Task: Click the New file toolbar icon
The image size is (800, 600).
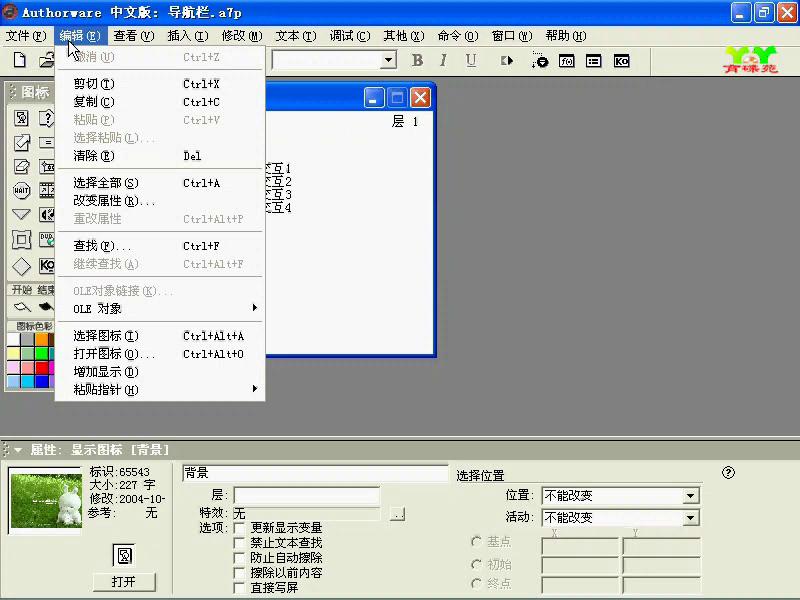Action: coord(19,60)
